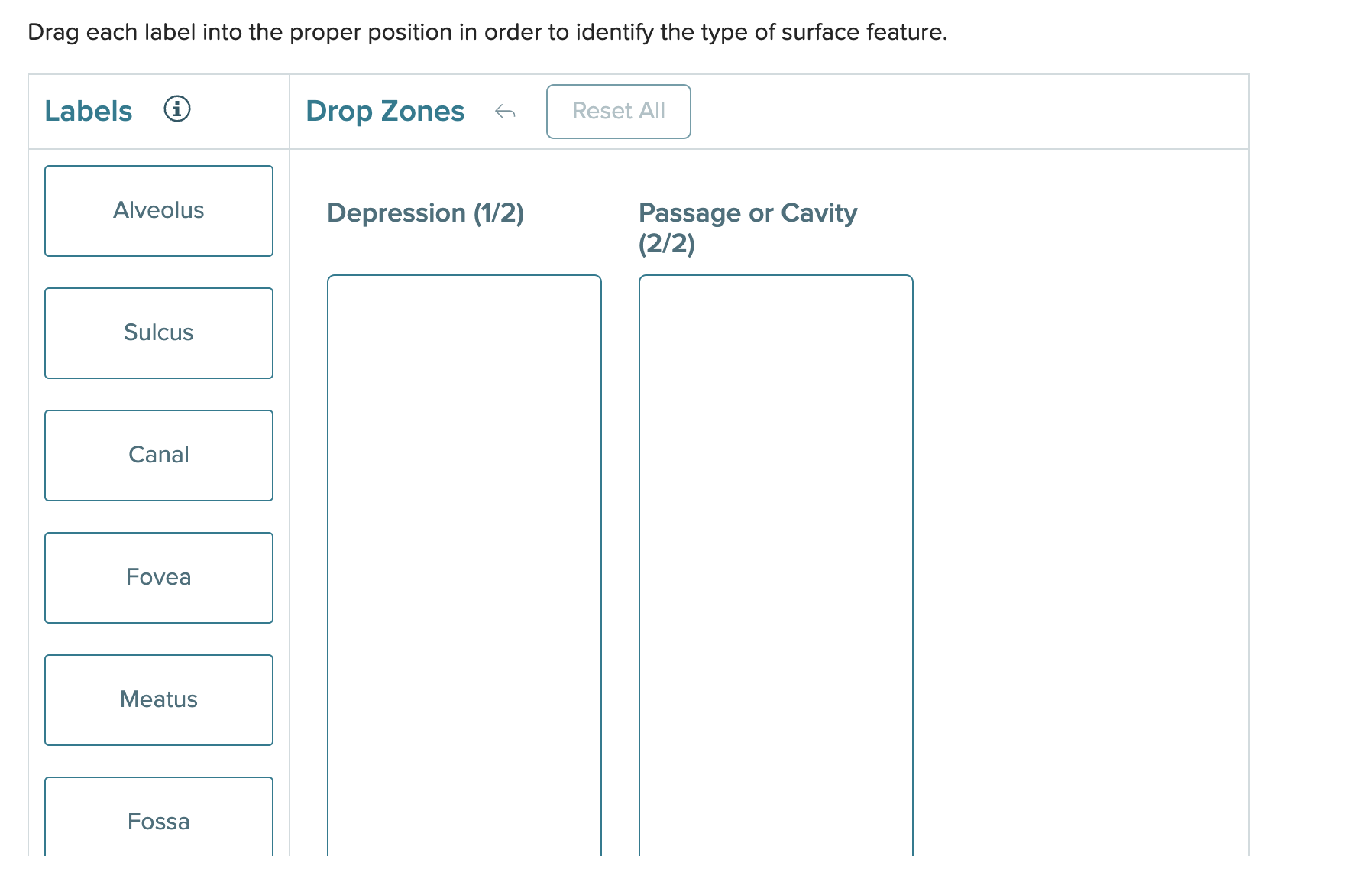This screenshot has height=879, width=1372.
Task: Click the undo arrow next to Drop Zones
Action: coord(505,112)
